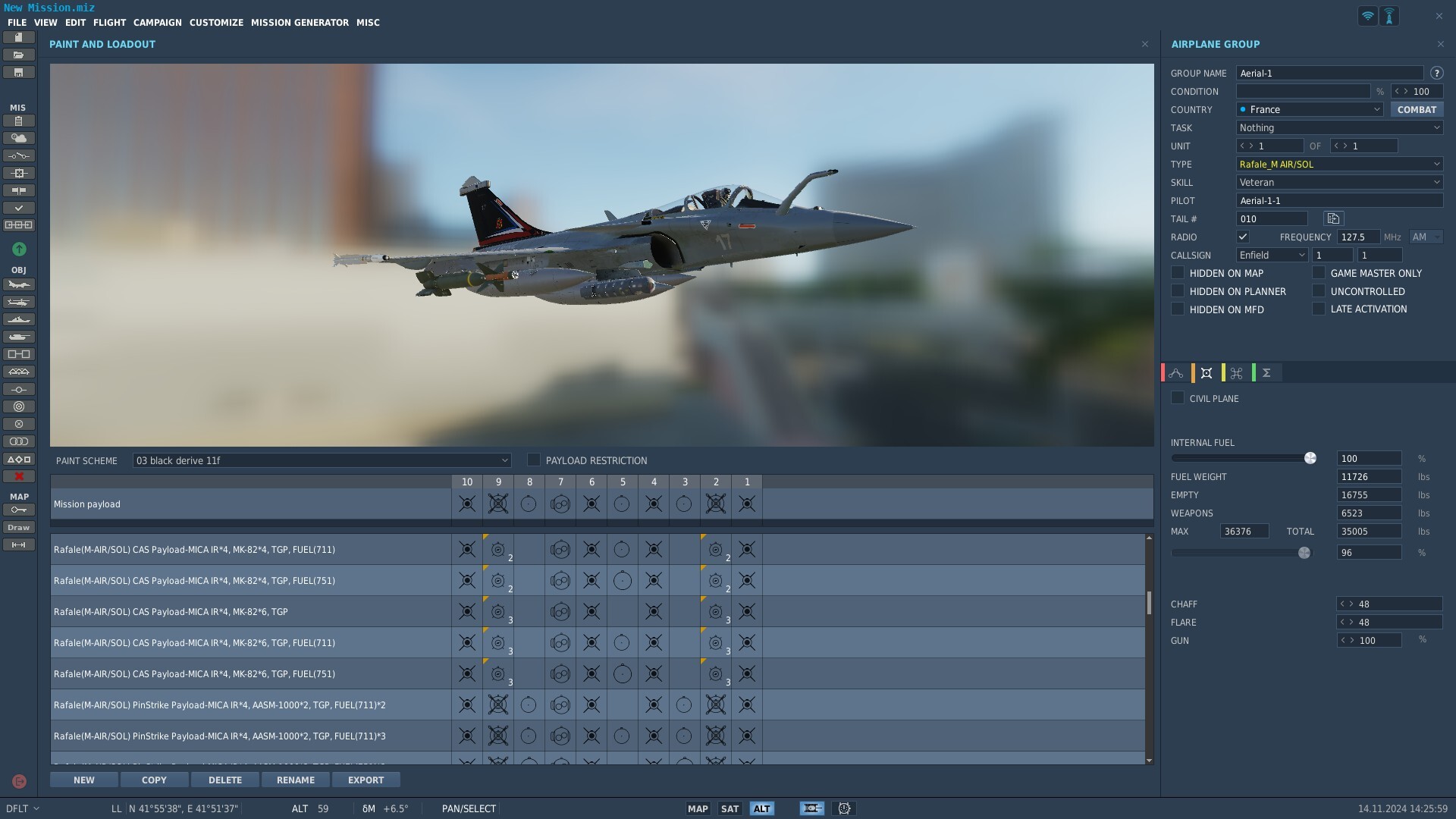The height and width of the screenshot is (819, 1456).
Task: Open the DFLT dropdown in status bar
Action: point(23,808)
